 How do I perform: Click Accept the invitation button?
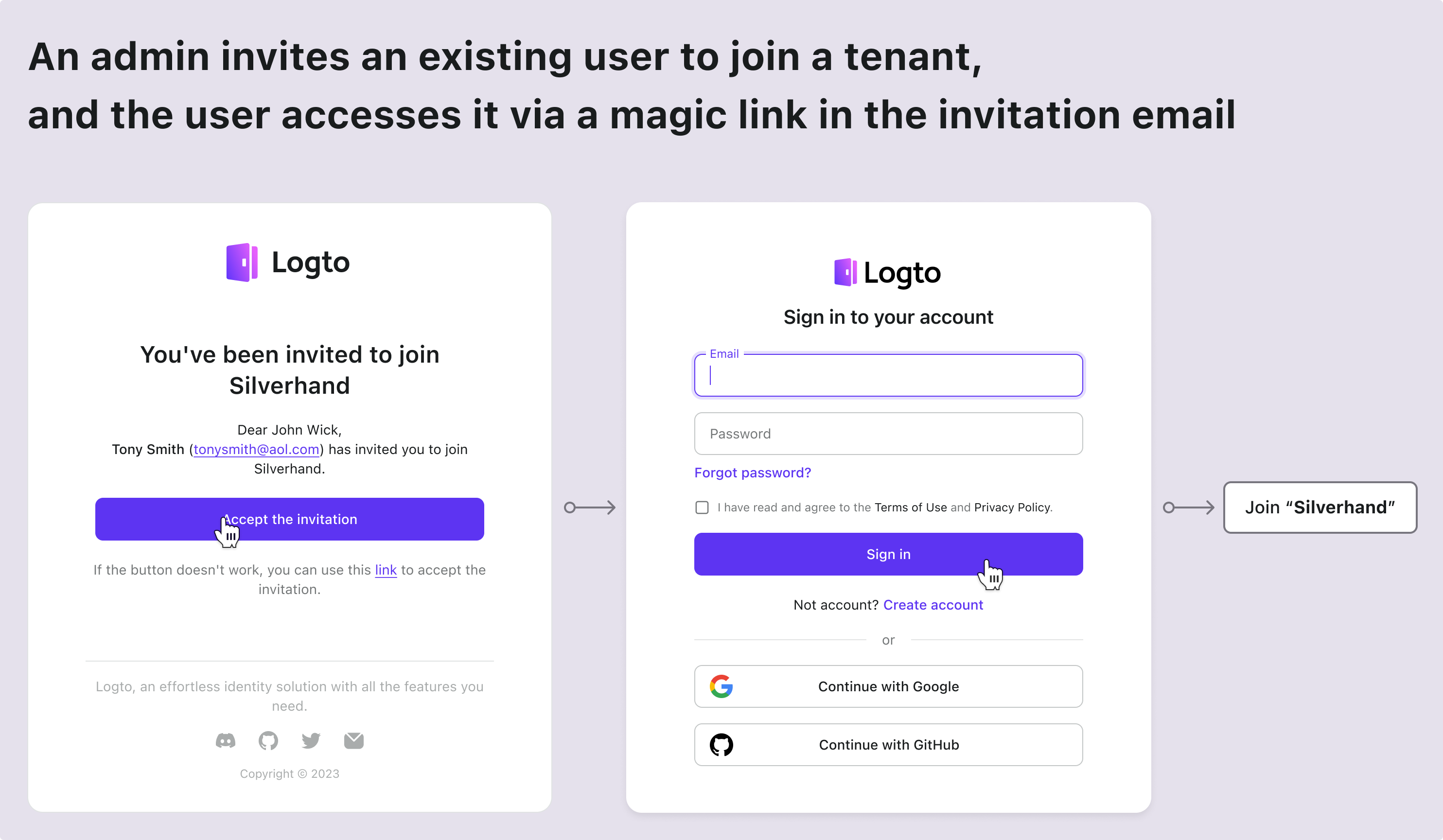(x=289, y=518)
